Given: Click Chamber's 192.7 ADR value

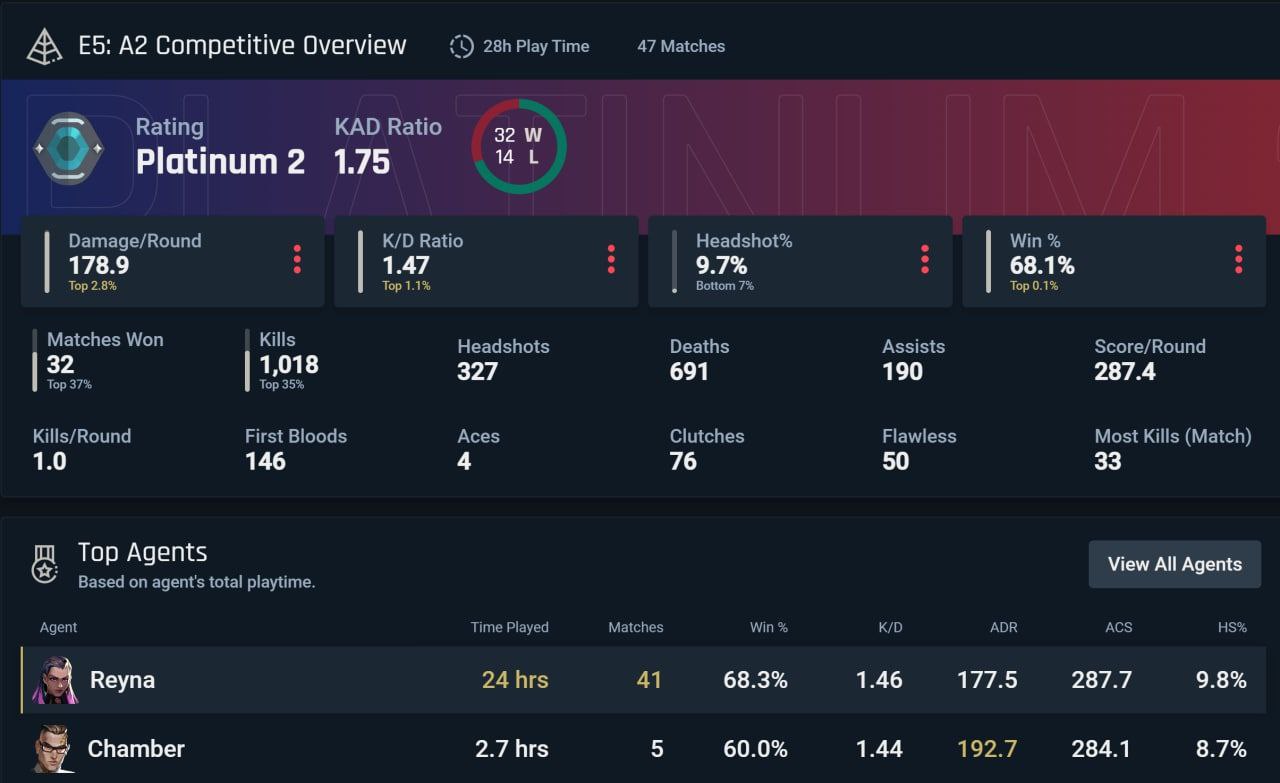Looking at the screenshot, I should [x=987, y=749].
